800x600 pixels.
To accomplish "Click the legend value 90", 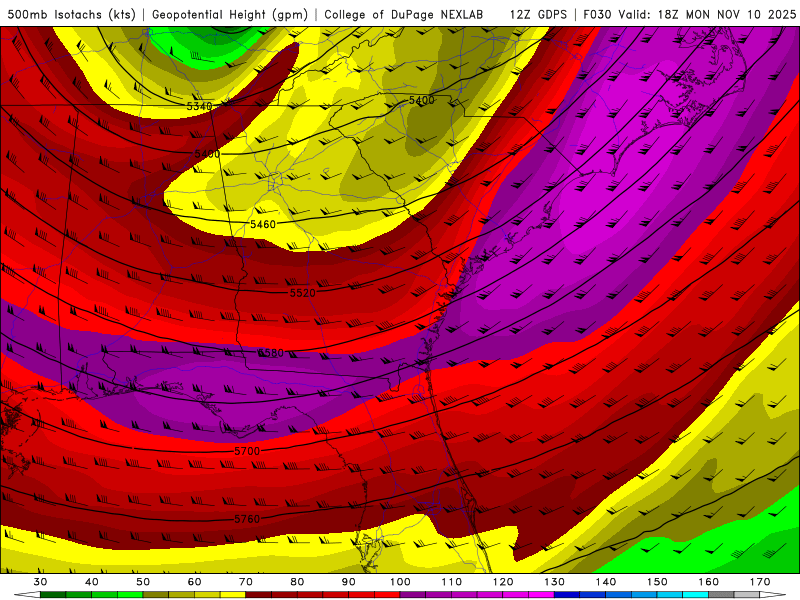I will click(x=348, y=582).
